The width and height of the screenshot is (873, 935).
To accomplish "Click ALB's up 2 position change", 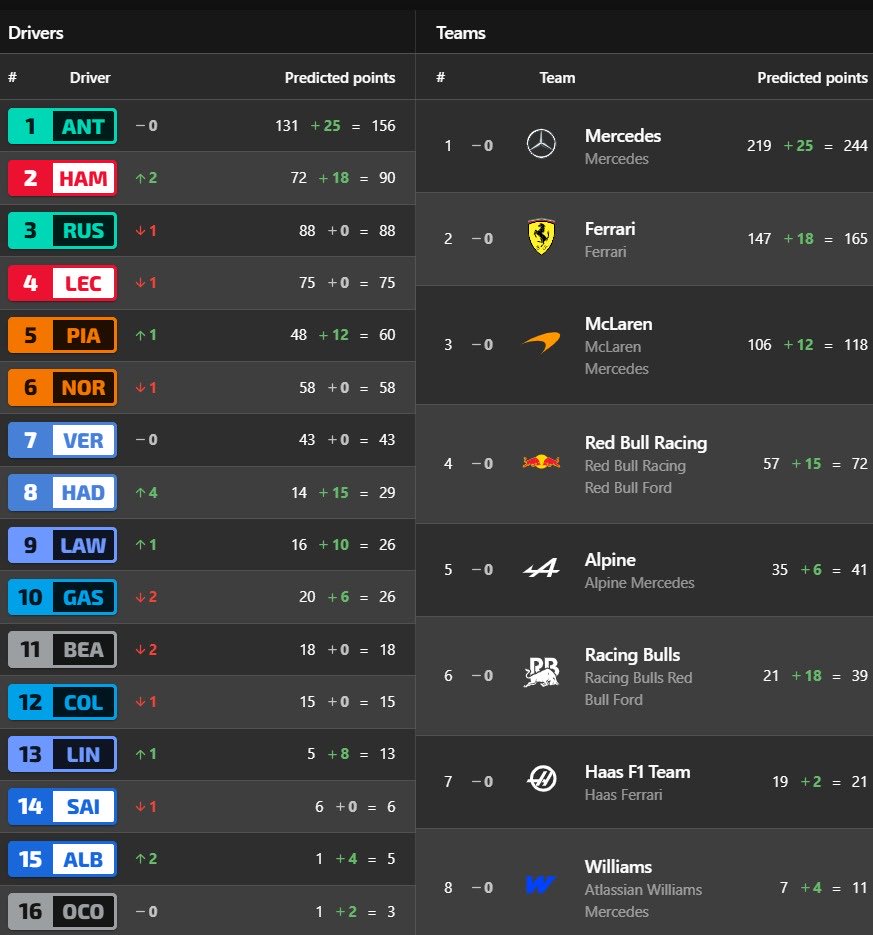I will 146,859.
